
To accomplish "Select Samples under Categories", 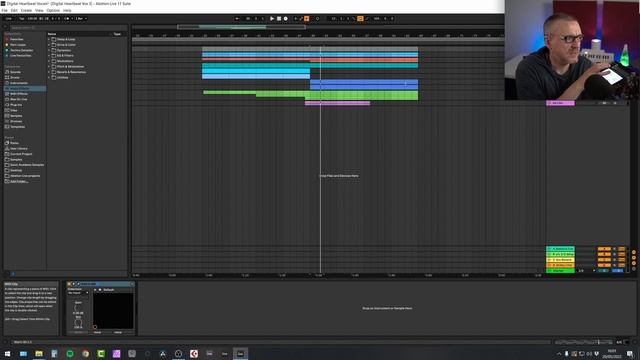I will [16, 116].
